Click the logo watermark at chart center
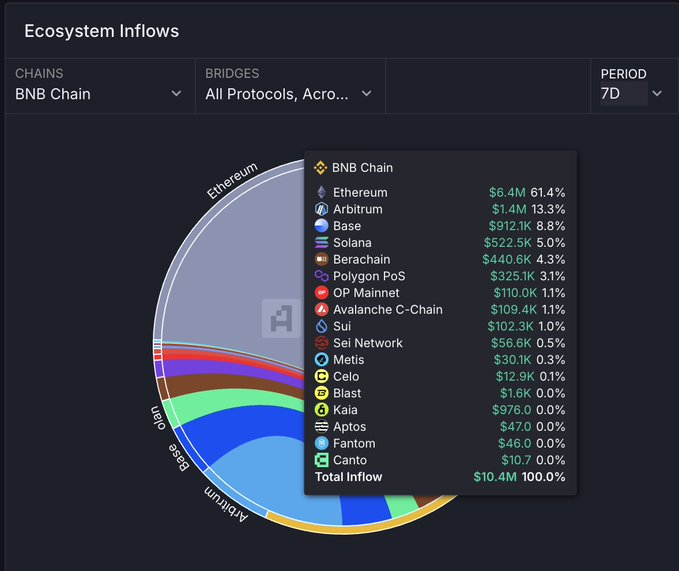This screenshot has height=571, width=679. tap(281, 318)
